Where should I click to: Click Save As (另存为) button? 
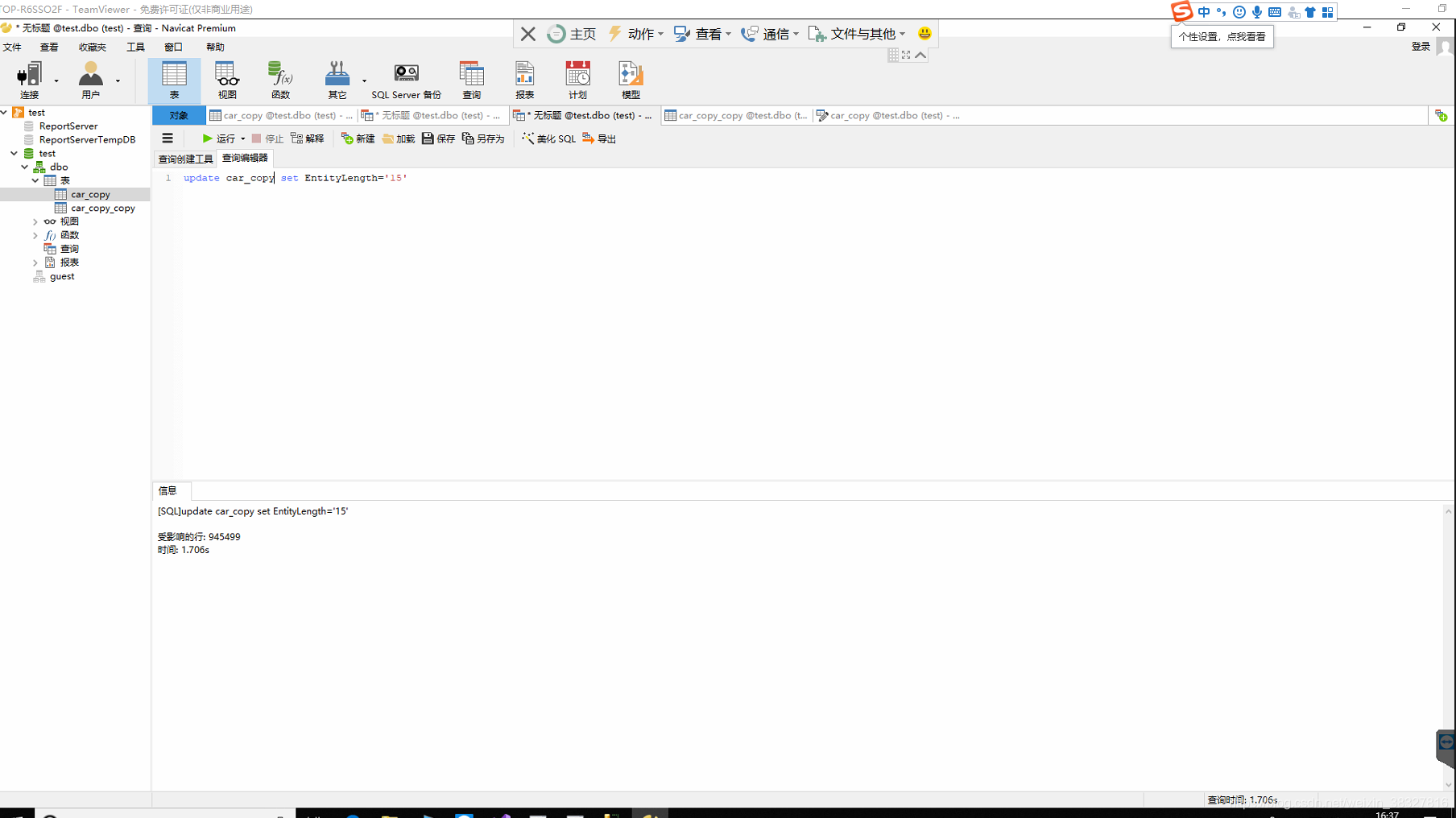point(483,138)
